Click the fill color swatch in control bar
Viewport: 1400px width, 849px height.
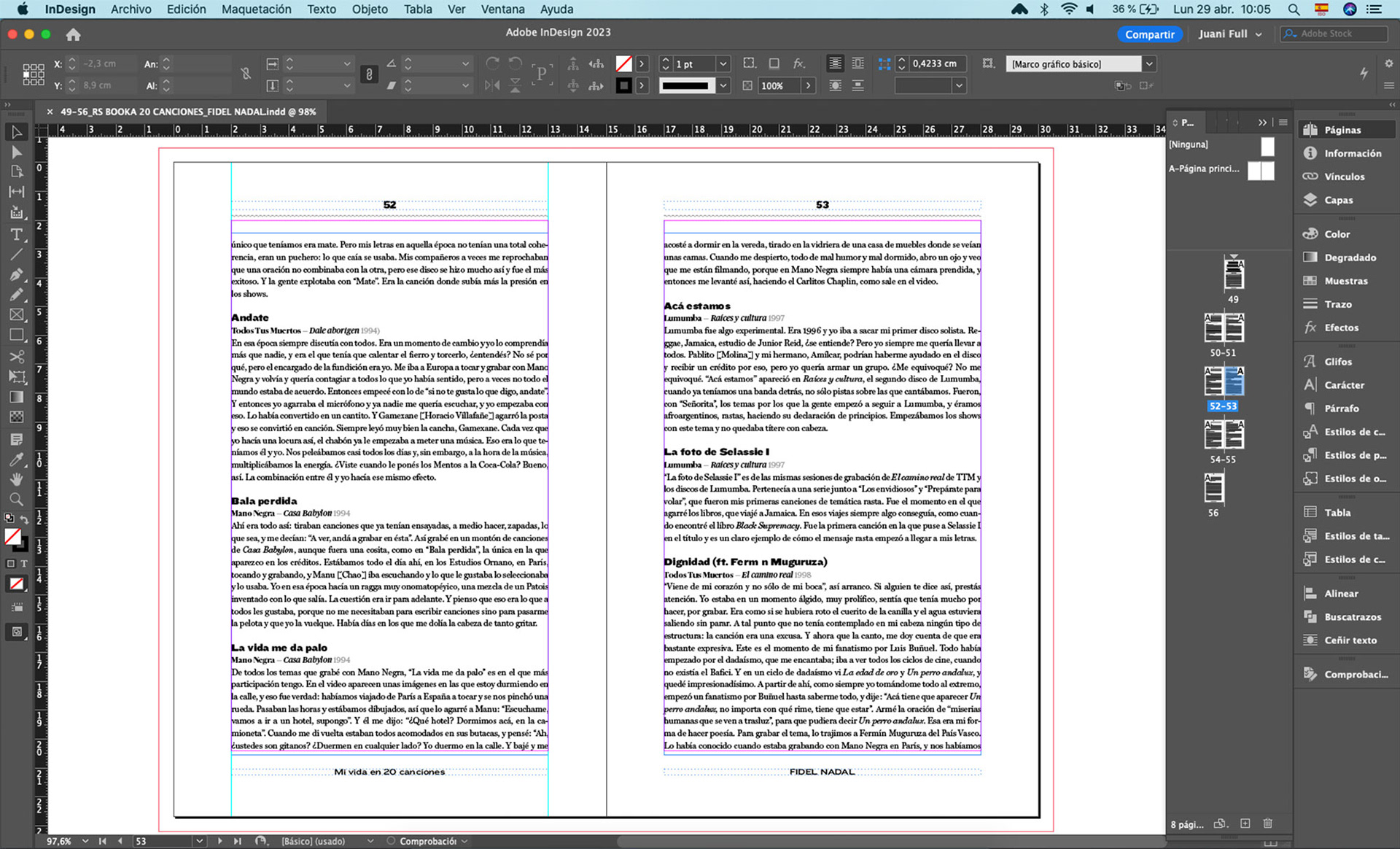click(623, 64)
